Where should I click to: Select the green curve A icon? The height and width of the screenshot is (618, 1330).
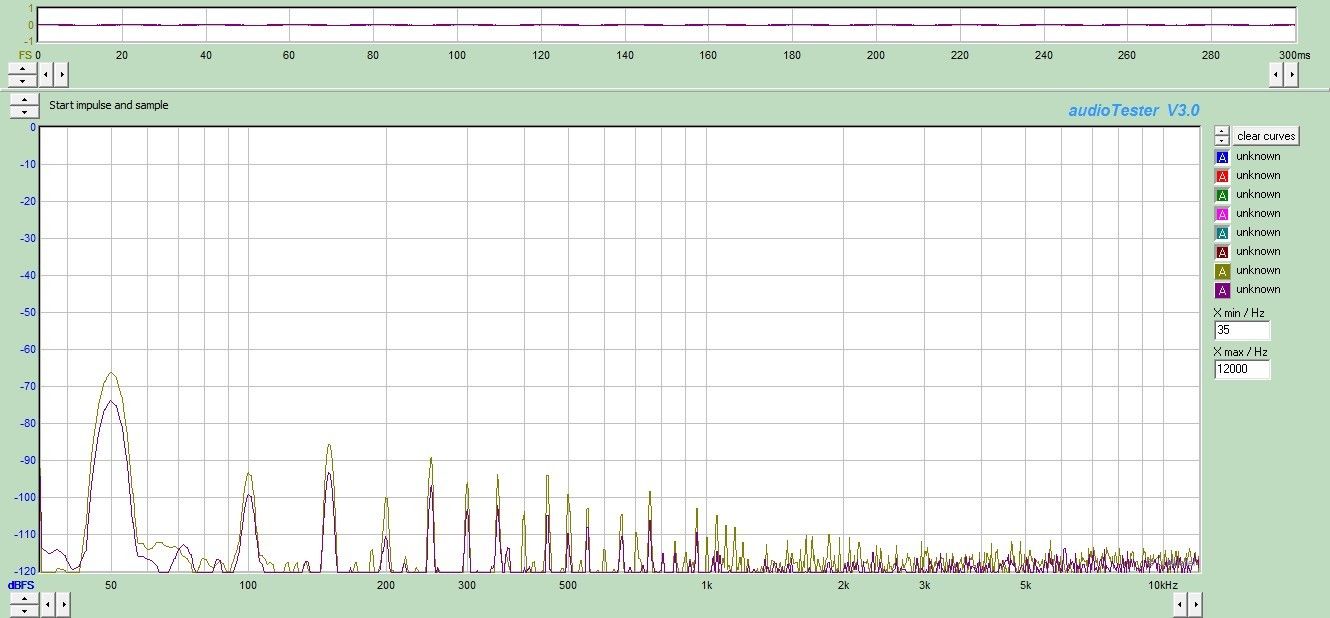pyautogui.click(x=1221, y=195)
